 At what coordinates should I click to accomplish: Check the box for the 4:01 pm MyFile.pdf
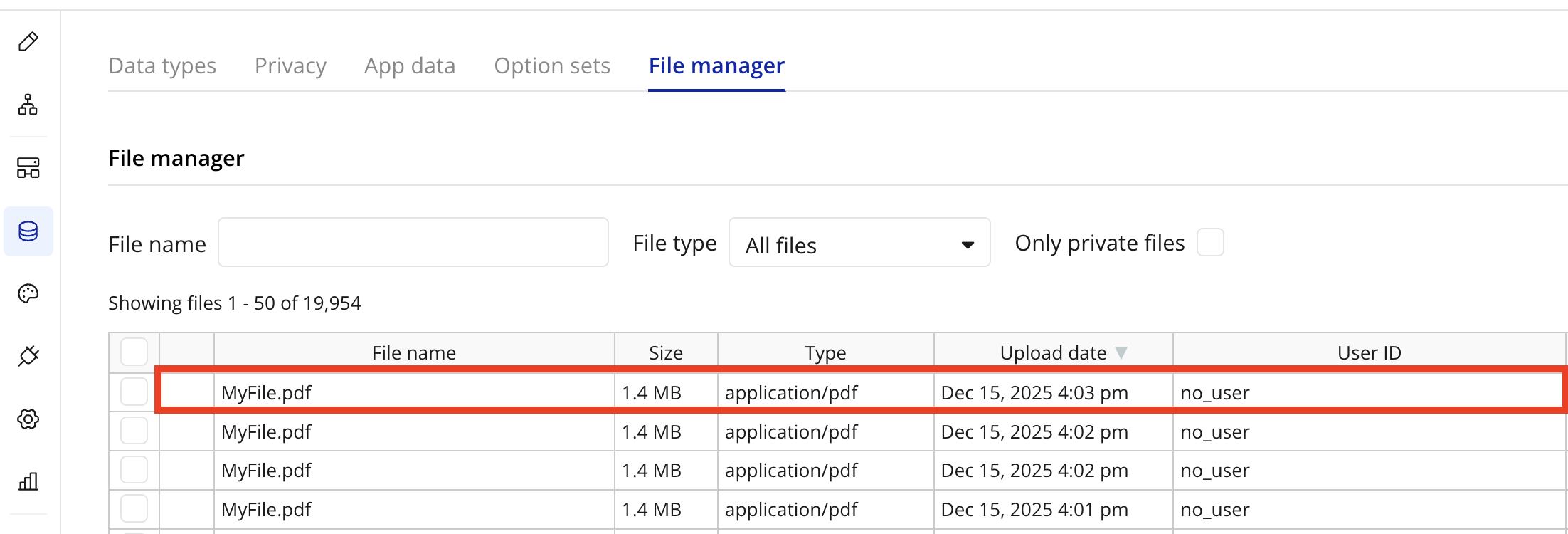[134, 508]
